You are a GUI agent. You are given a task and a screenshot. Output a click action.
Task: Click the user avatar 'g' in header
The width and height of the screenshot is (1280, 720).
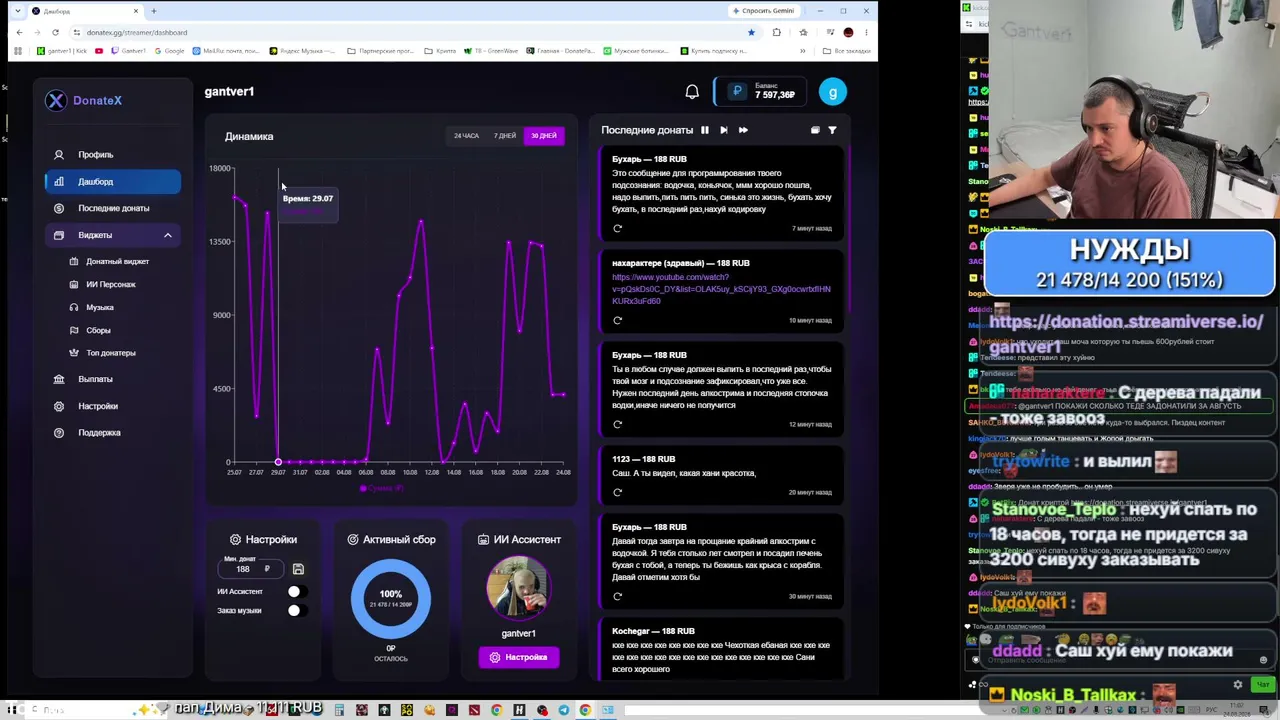point(833,92)
